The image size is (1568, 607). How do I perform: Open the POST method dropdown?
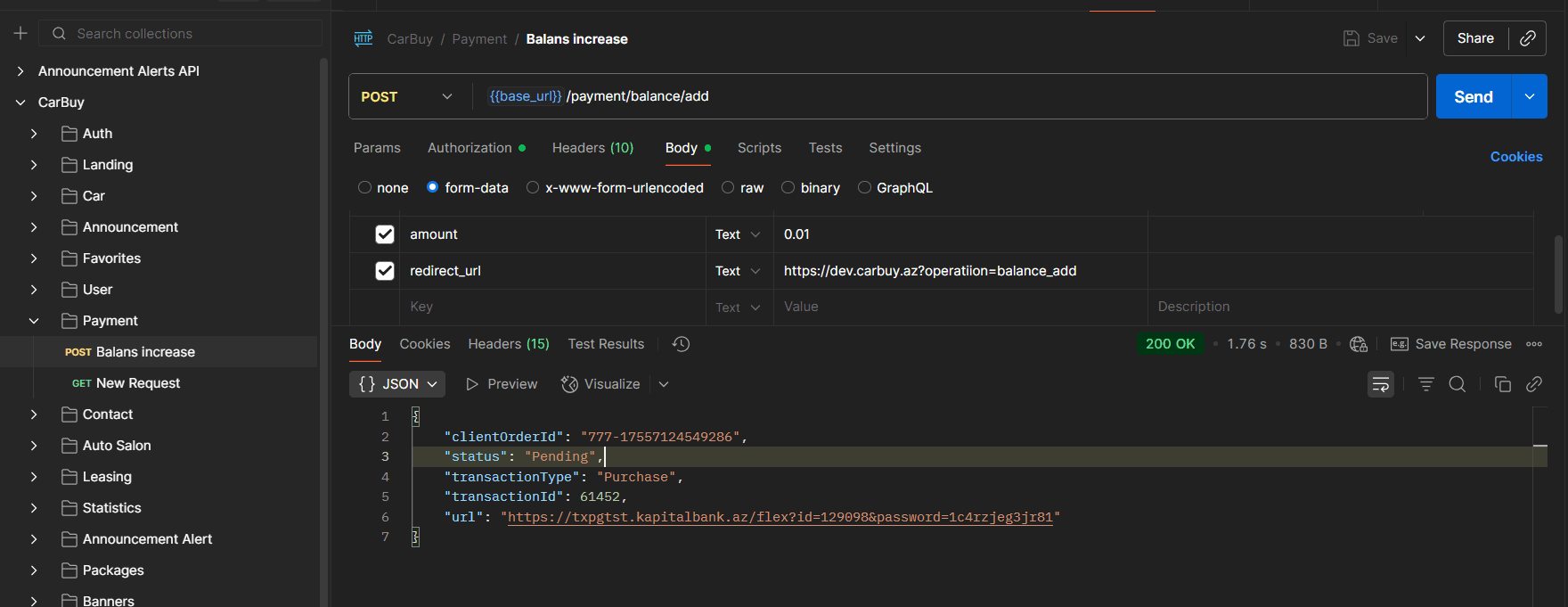408,96
